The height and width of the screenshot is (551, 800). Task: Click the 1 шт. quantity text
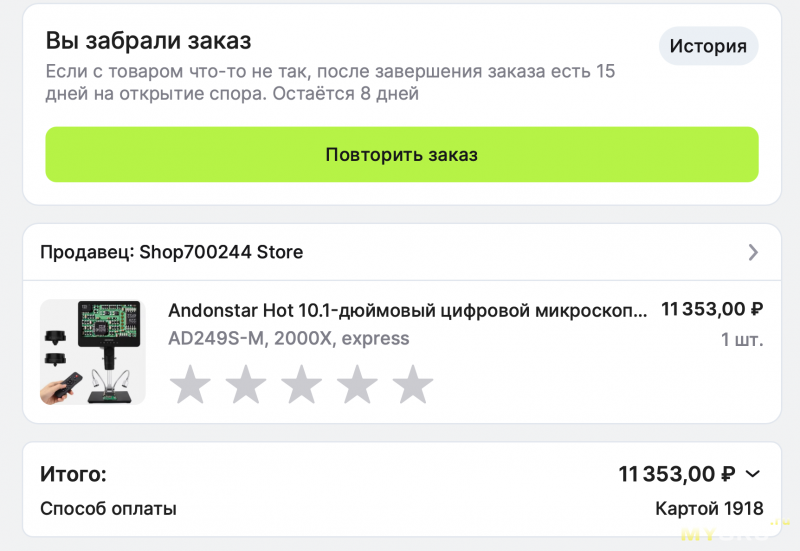pos(742,339)
